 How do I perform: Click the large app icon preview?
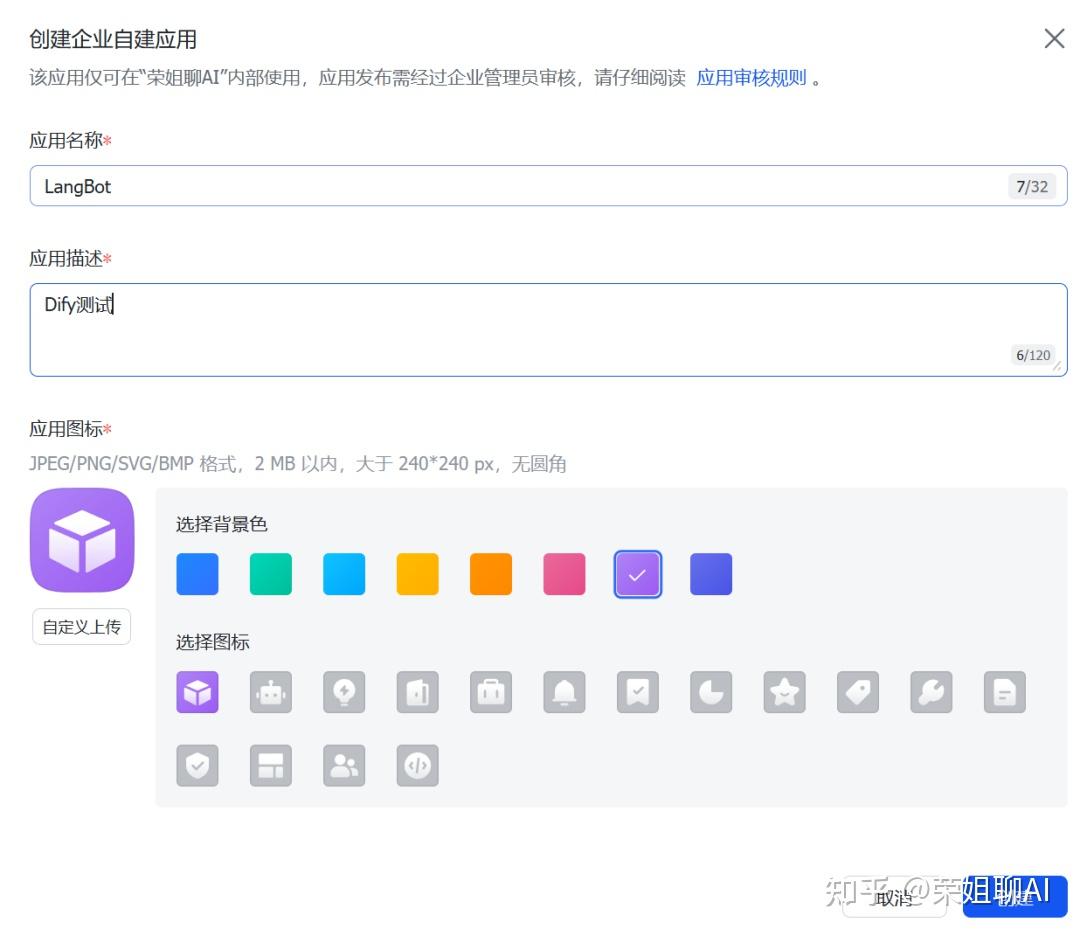[82, 540]
